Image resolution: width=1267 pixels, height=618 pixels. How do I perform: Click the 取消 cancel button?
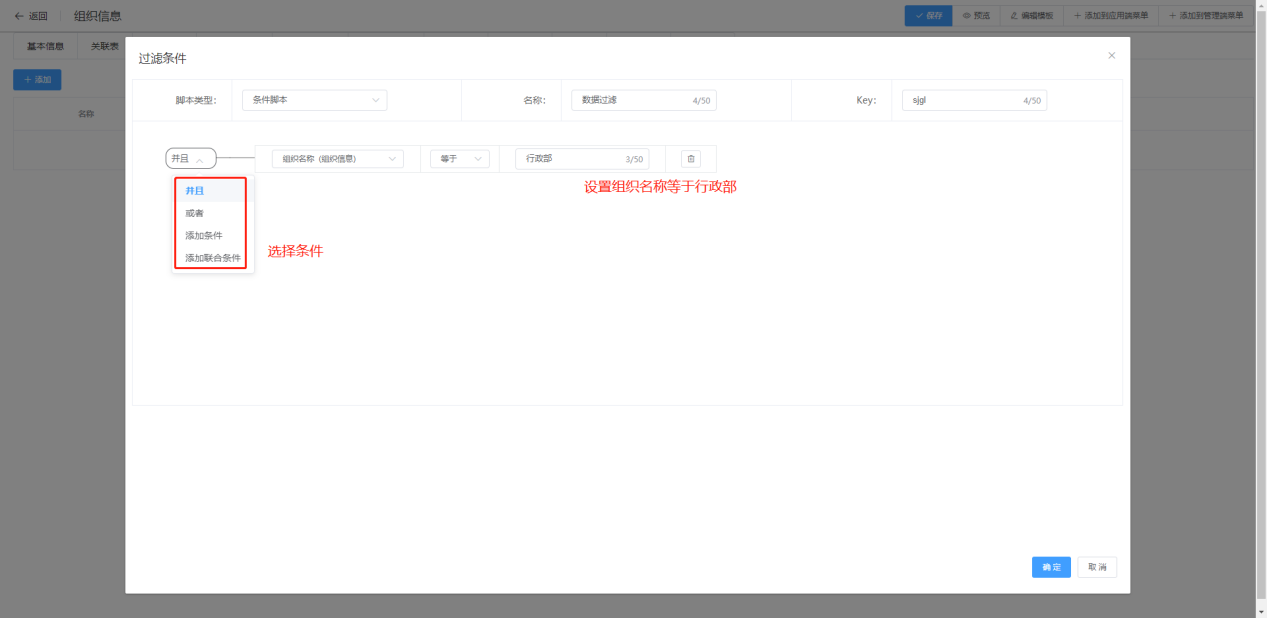coord(1097,567)
